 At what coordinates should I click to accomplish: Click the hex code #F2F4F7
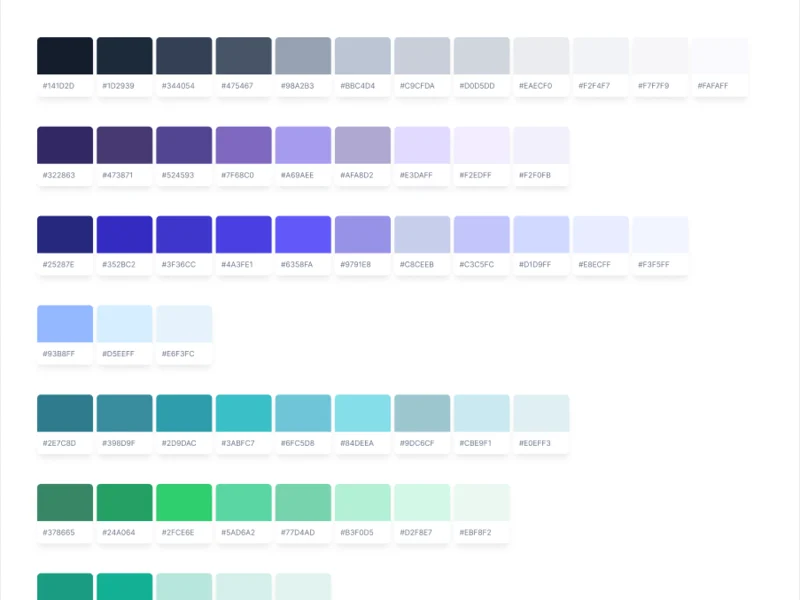coord(594,86)
